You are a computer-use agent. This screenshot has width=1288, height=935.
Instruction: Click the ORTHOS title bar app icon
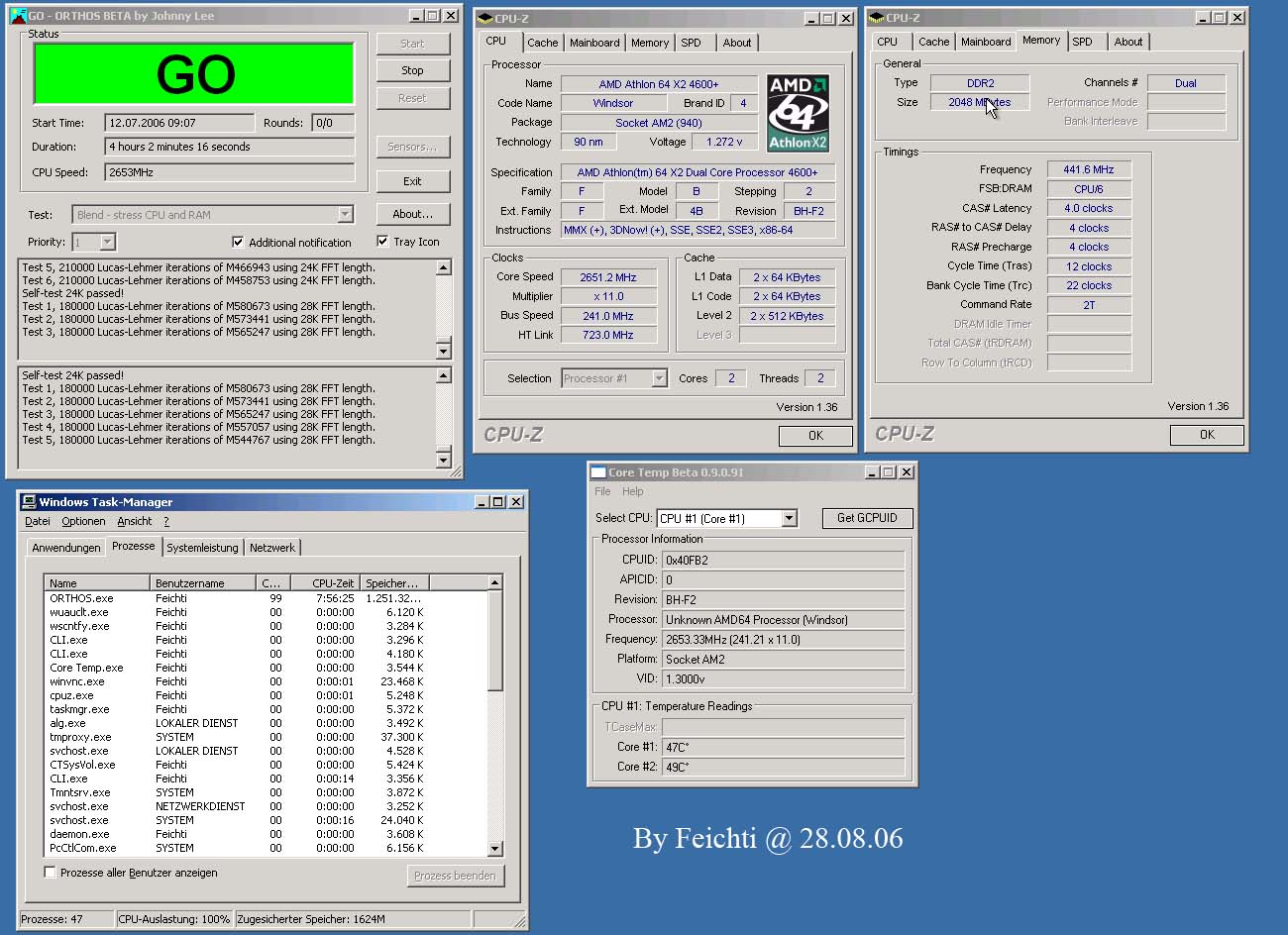click(x=17, y=16)
